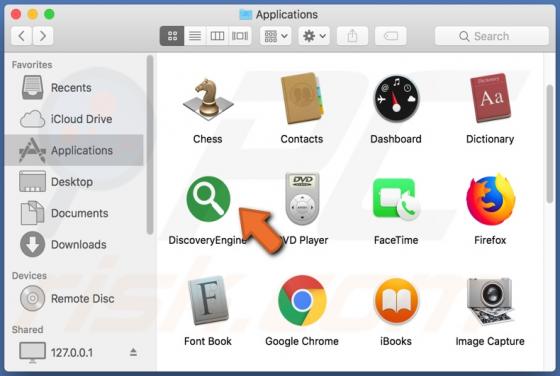The image size is (560, 376).
Task: Click the sidebar vertical scrollbar
Action: pyautogui.click(x=150, y=145)
